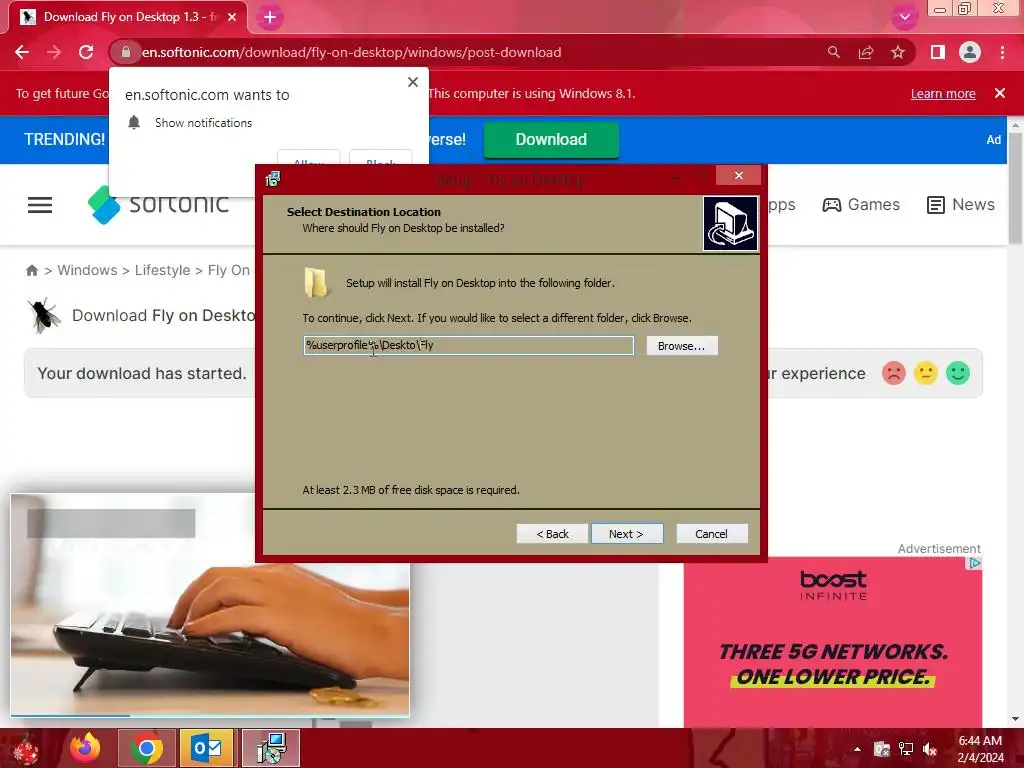The image size is (1024, 768).
Task: Click the keyboard typing video thumbnail
Action: point(210,605)
